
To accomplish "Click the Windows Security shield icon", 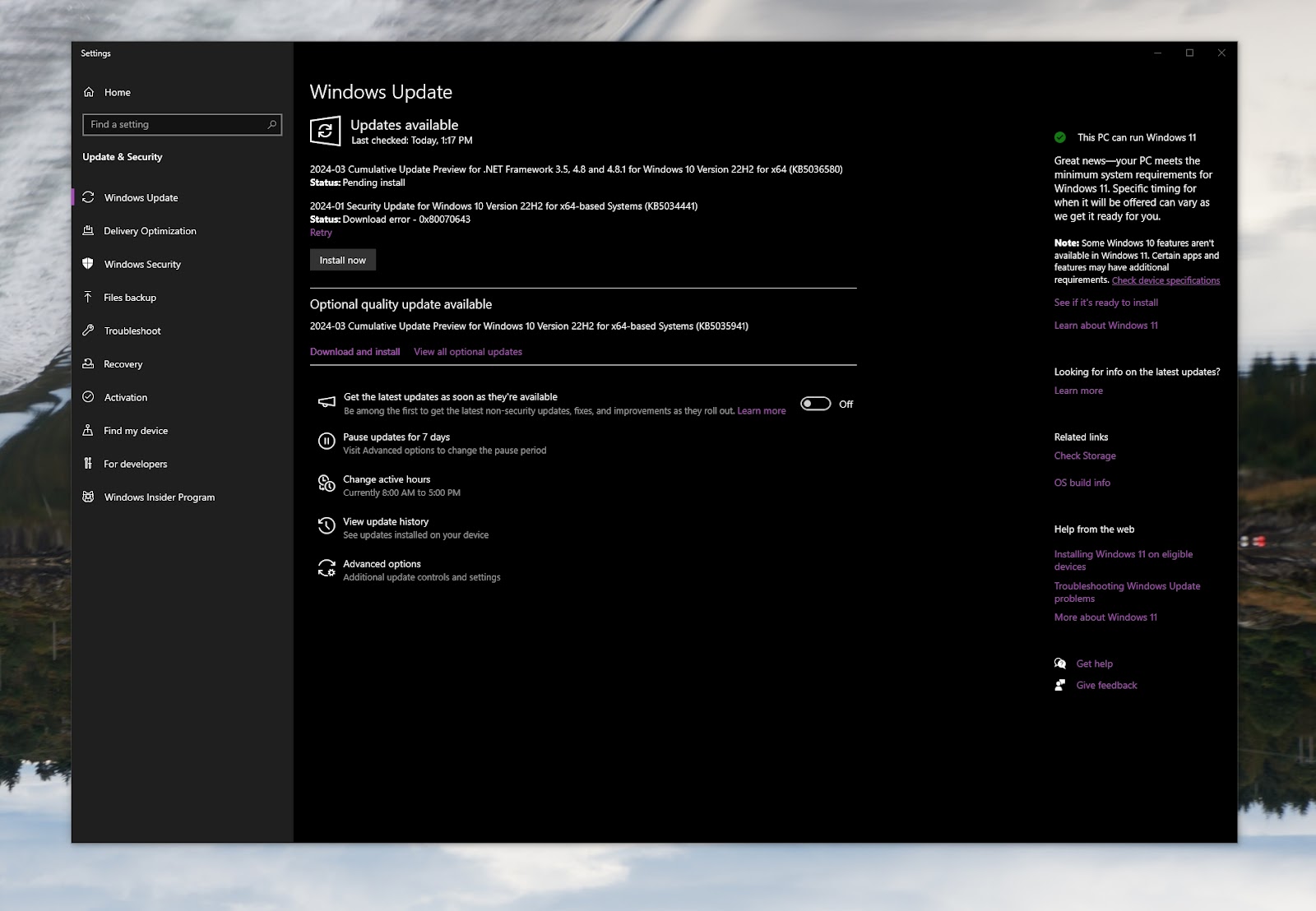I will pyautogui.click(x=88, y=264).
